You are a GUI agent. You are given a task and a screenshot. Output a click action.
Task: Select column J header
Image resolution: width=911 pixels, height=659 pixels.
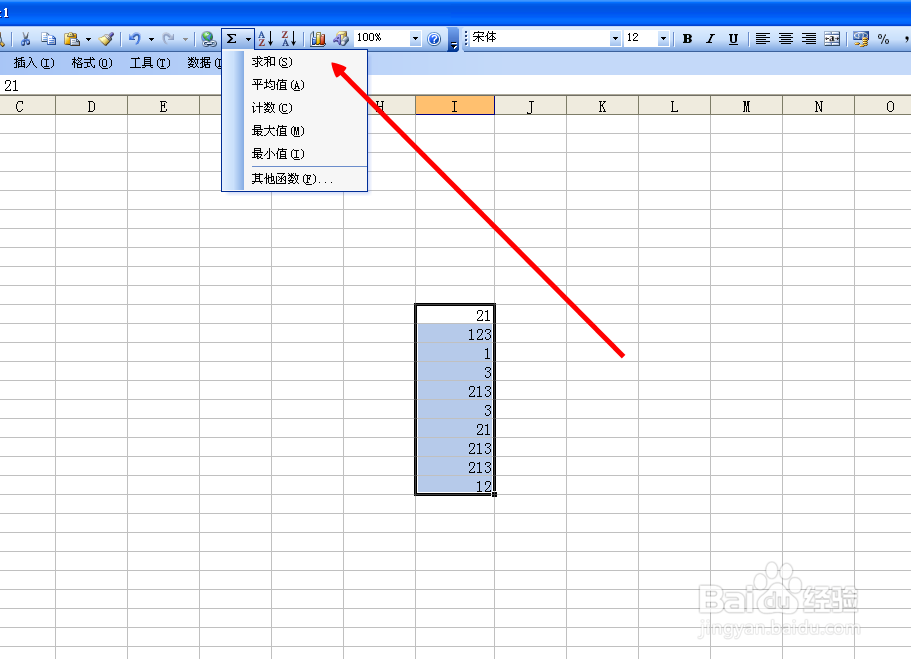click(x=530, y=106)
